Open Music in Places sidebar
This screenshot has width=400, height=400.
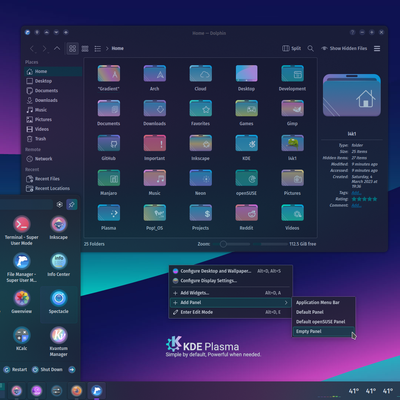click(53, 110)
